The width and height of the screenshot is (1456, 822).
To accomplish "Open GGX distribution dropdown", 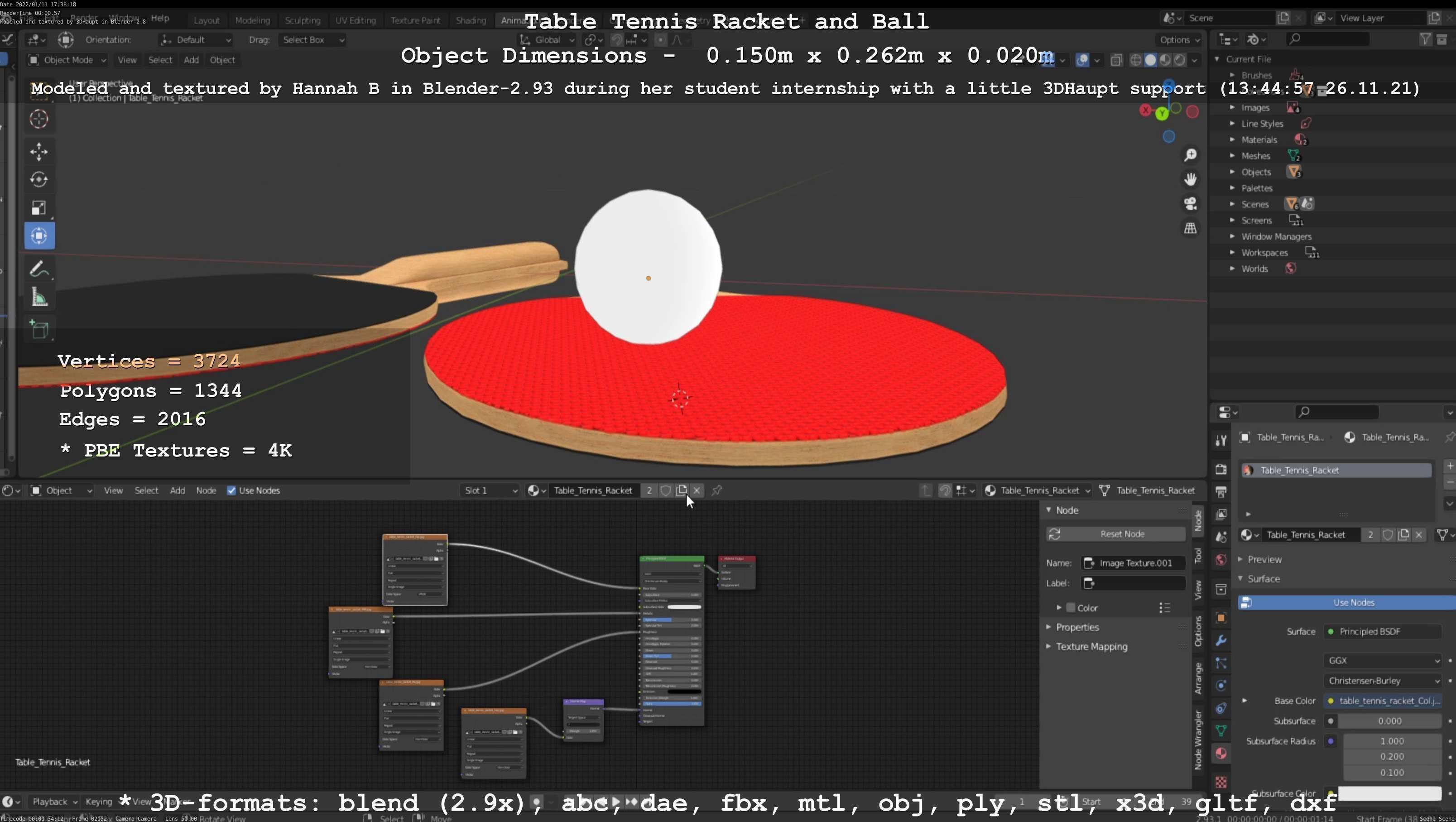I will pyautogui.click(x=1383, y=660).
